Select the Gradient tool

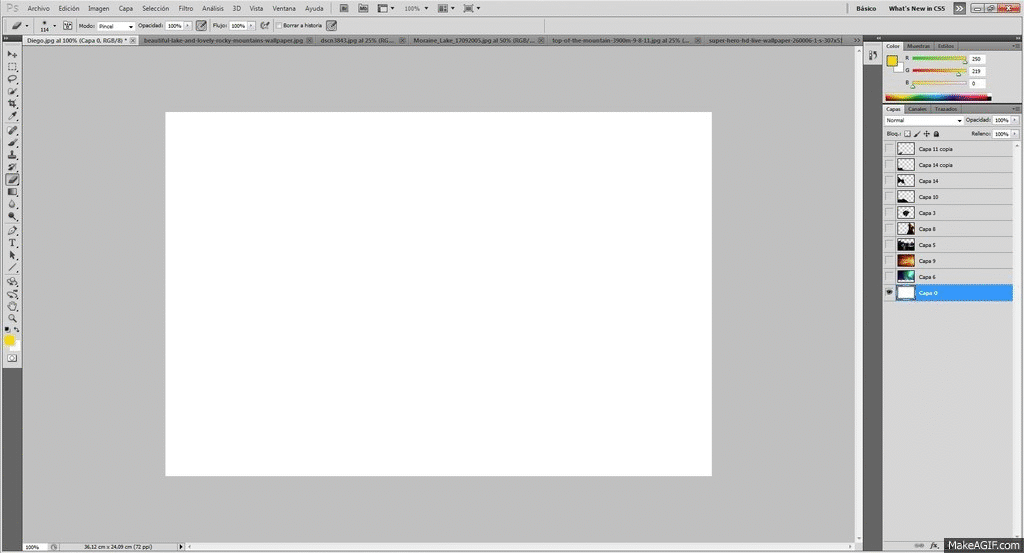(13, 192)
